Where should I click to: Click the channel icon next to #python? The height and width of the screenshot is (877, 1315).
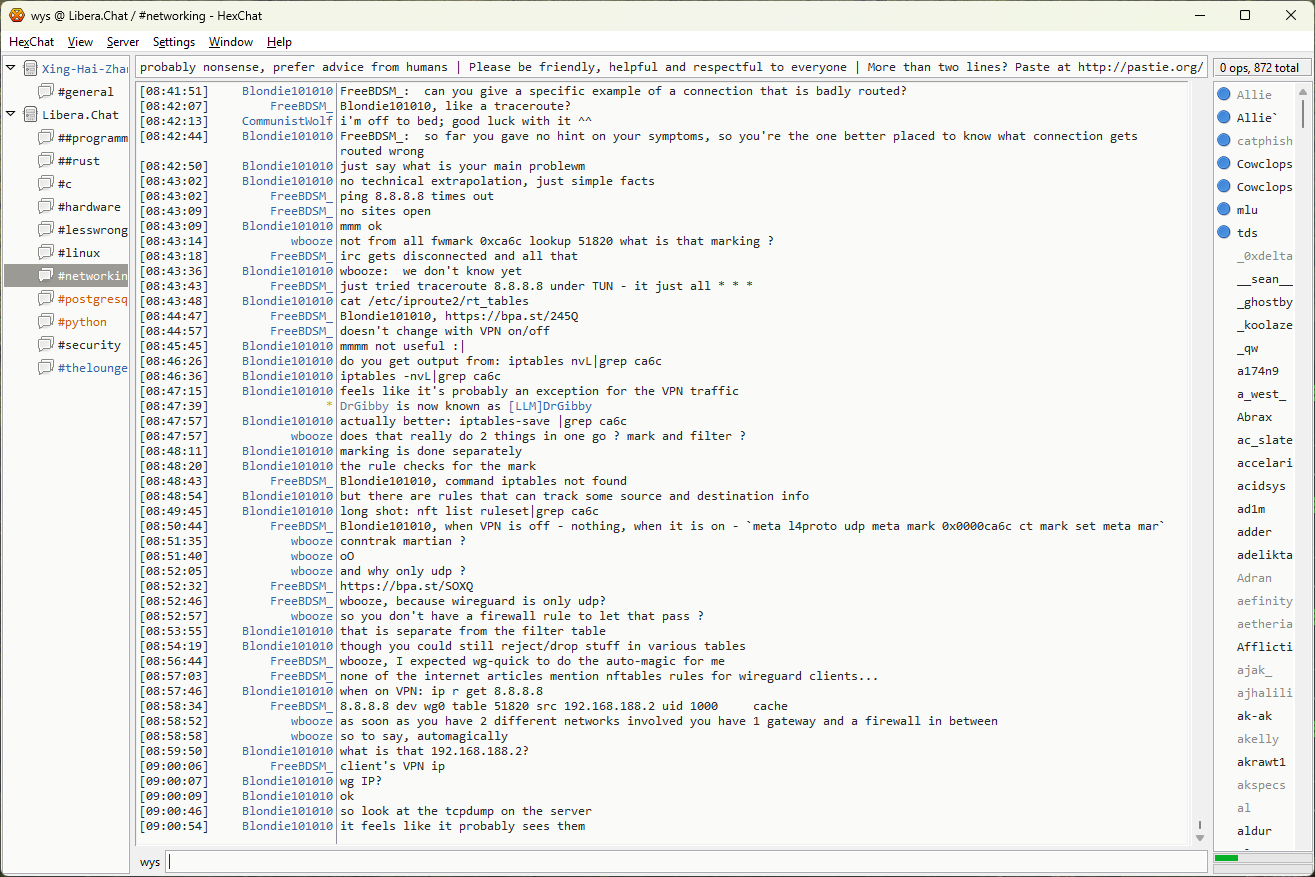45,321
